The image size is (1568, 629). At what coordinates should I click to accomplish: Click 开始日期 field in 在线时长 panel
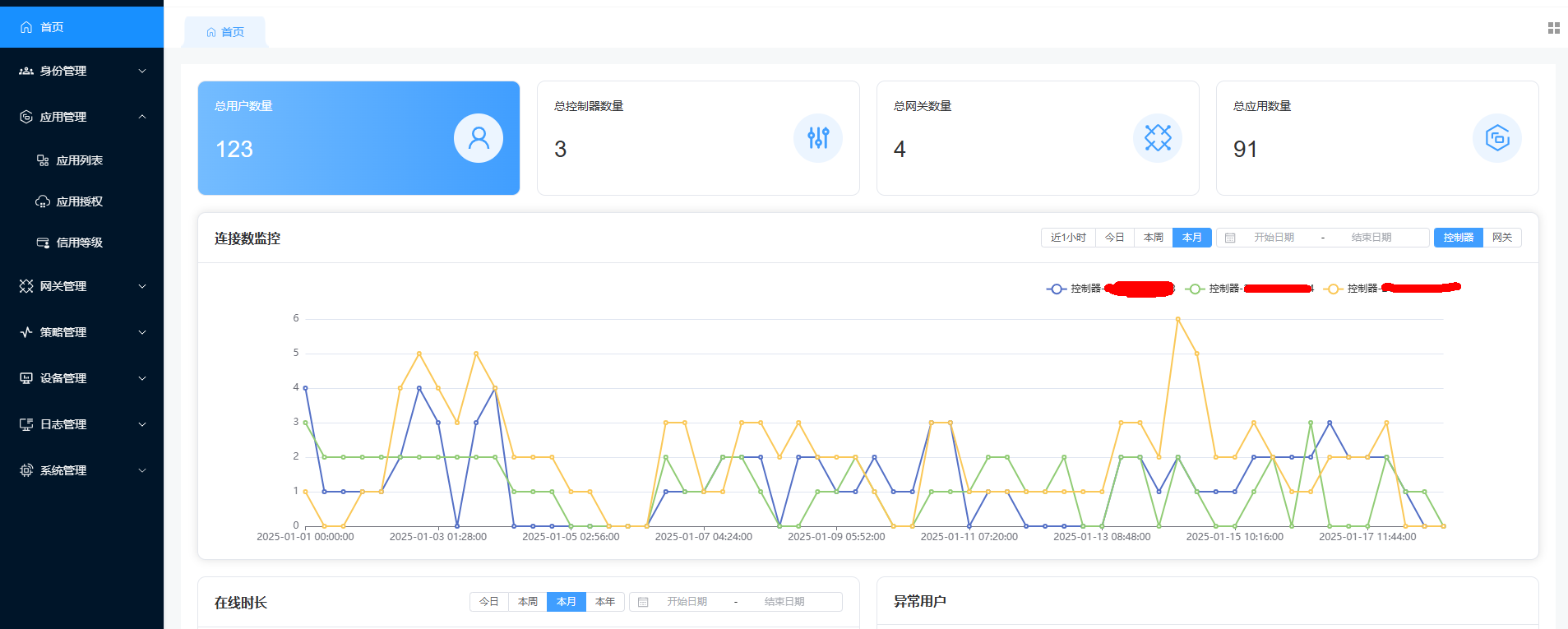pos(687,602)
